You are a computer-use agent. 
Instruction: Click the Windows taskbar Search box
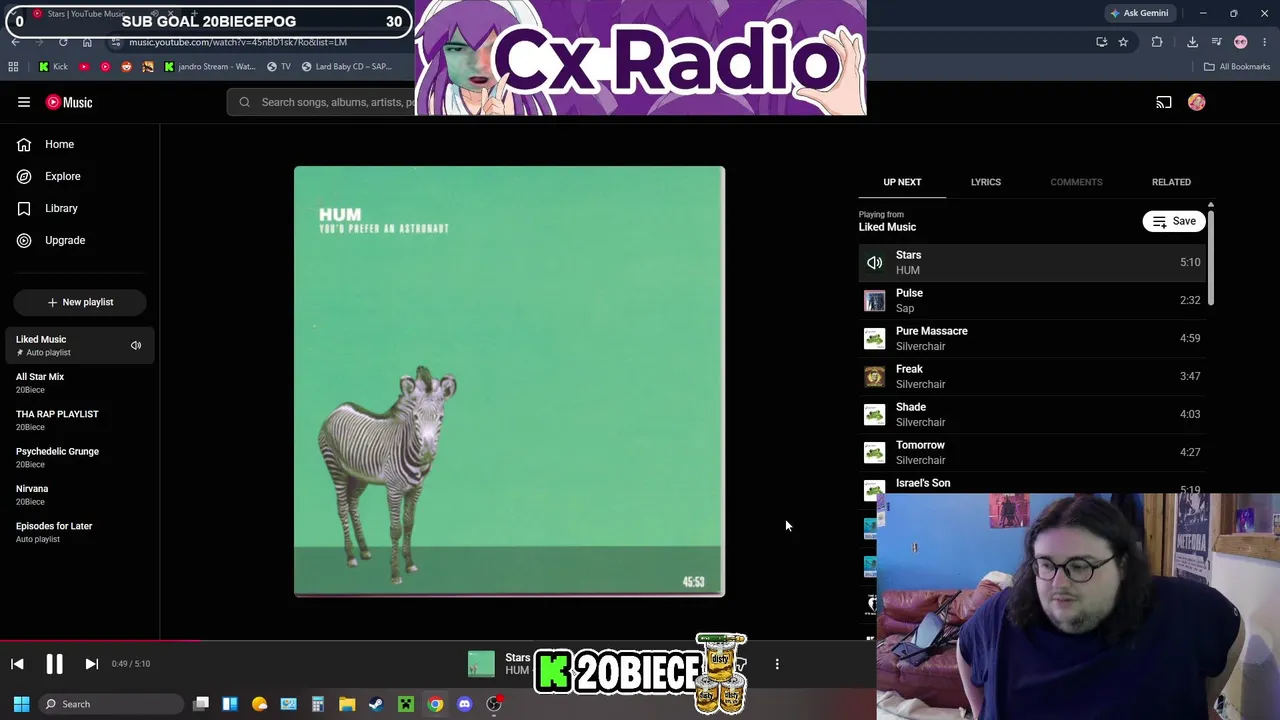tap(110, 704)
